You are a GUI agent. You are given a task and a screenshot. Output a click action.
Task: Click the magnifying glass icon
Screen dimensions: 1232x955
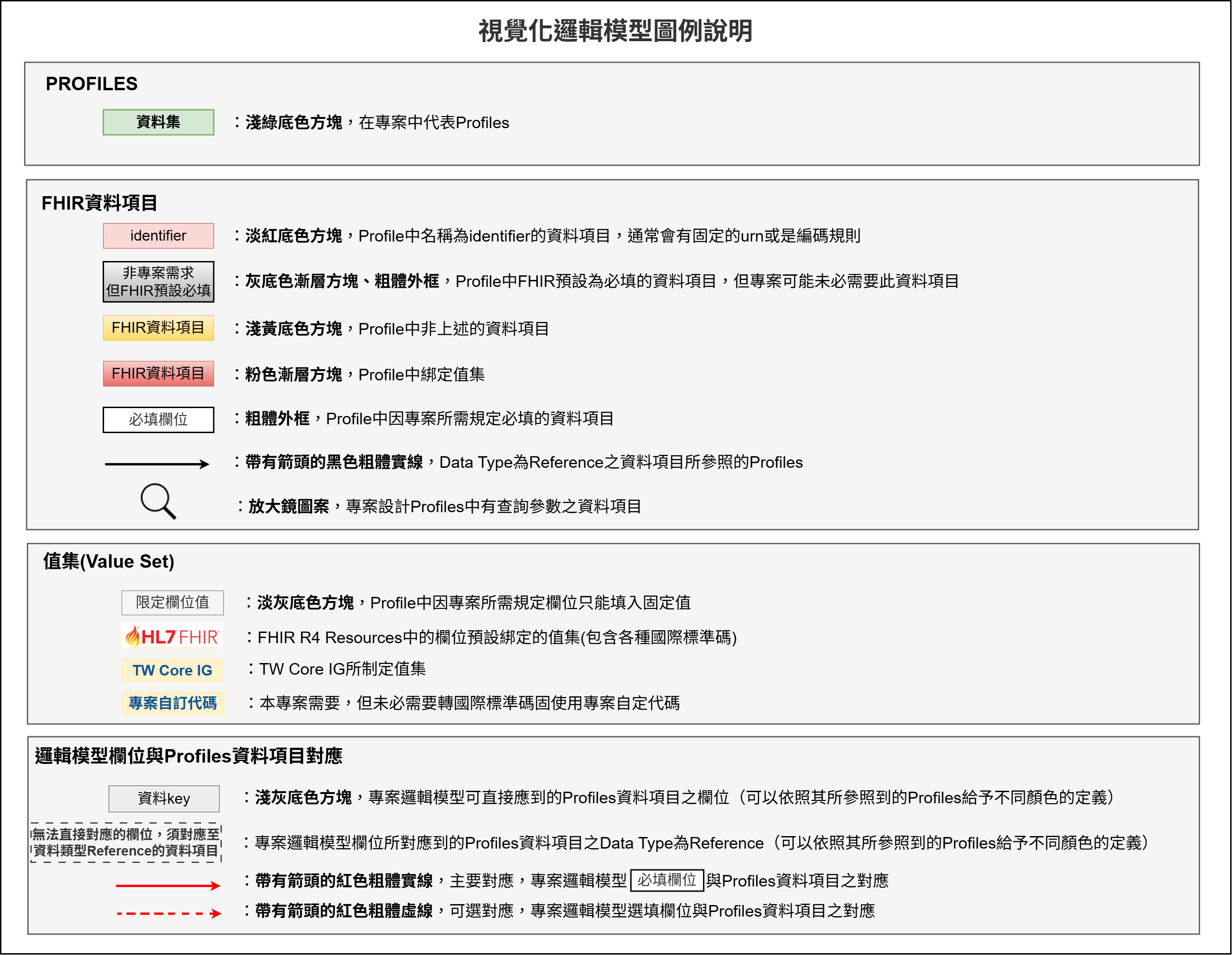tap(157, 501)
